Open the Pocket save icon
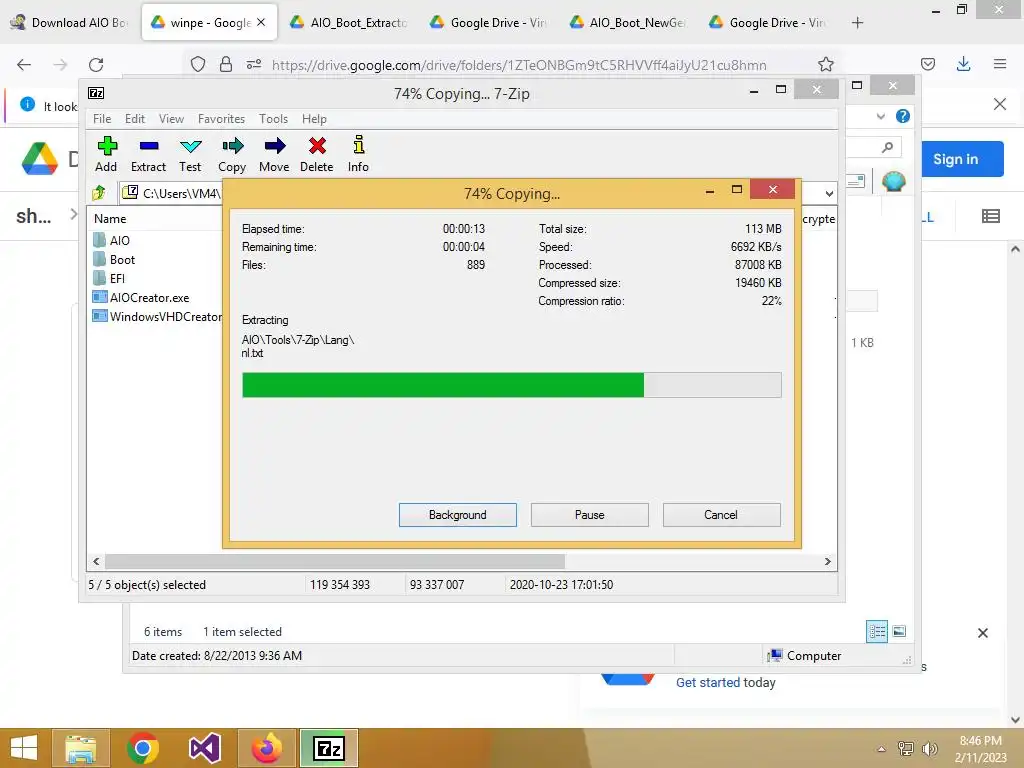The width and height of the screenshot is (1024, 768). 927,64
